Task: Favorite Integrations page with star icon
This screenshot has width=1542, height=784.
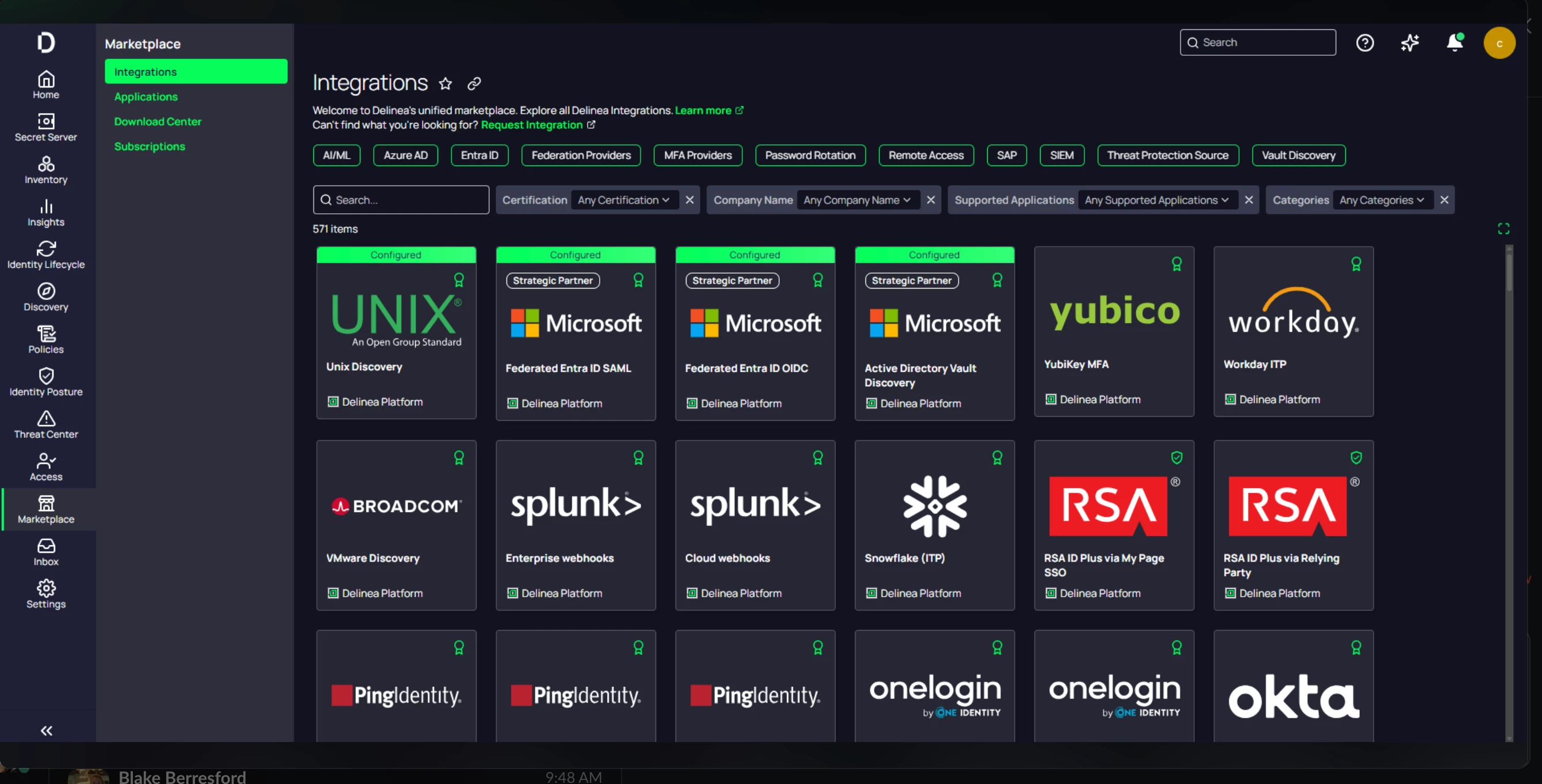Action: coord(446,83)
